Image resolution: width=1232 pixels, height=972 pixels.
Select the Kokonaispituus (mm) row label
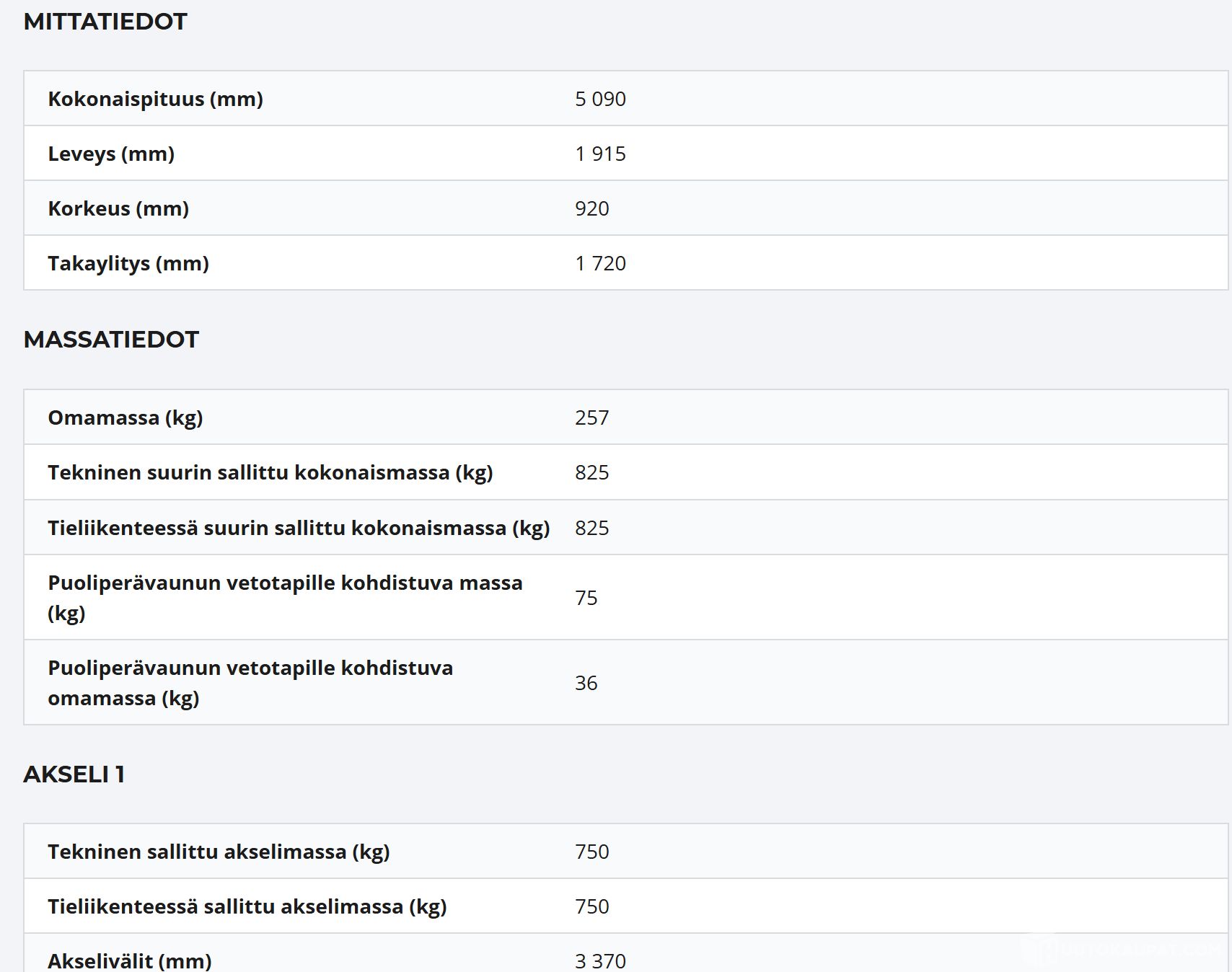click(x=155, y=99)
